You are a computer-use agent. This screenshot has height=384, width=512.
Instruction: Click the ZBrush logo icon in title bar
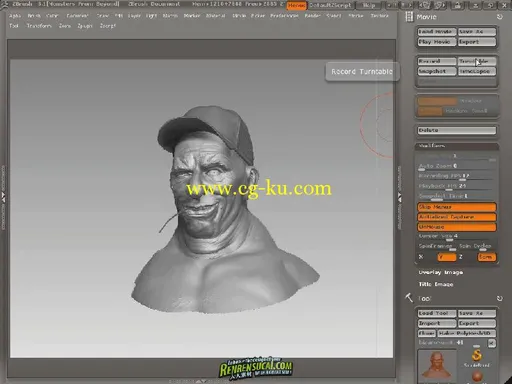4,4
